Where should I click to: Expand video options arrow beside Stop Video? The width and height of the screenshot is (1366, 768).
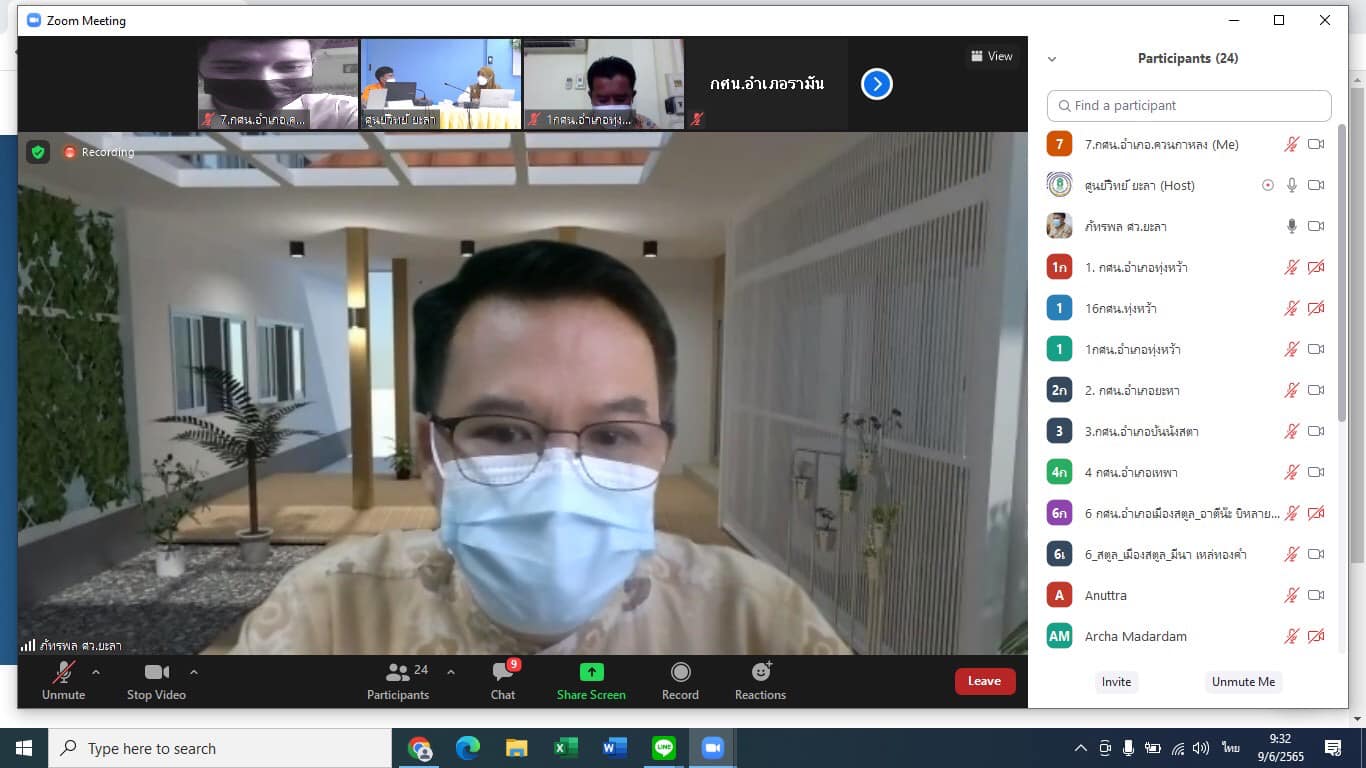click(x=194, y=672)
